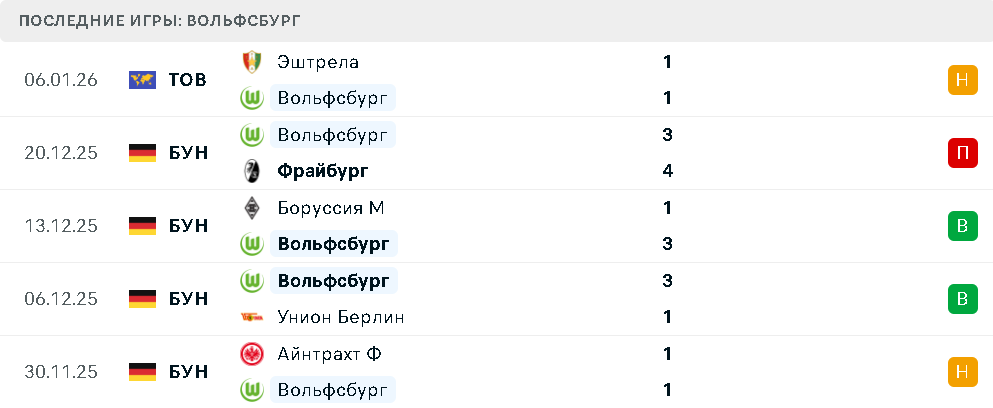This screenshot has width=993, height=408.
Task: Open the Айнтрахт Ф team link
Action: tap(329, 354)
